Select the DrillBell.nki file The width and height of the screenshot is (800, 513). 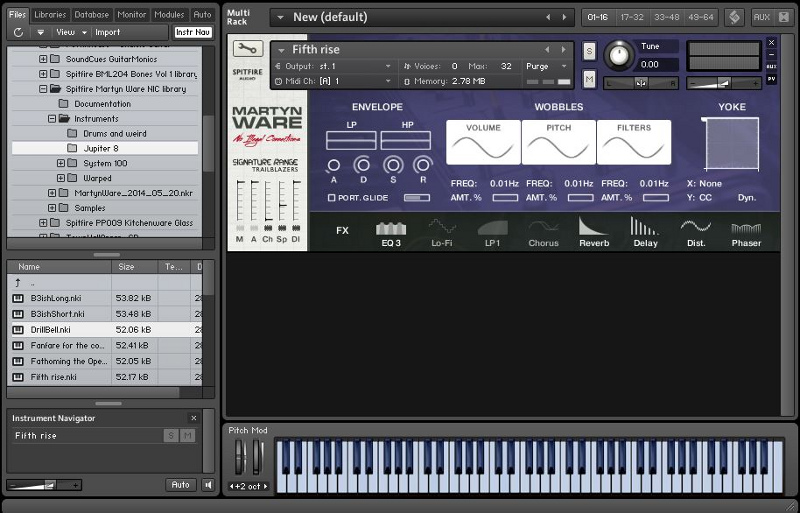tap(107, 329)
